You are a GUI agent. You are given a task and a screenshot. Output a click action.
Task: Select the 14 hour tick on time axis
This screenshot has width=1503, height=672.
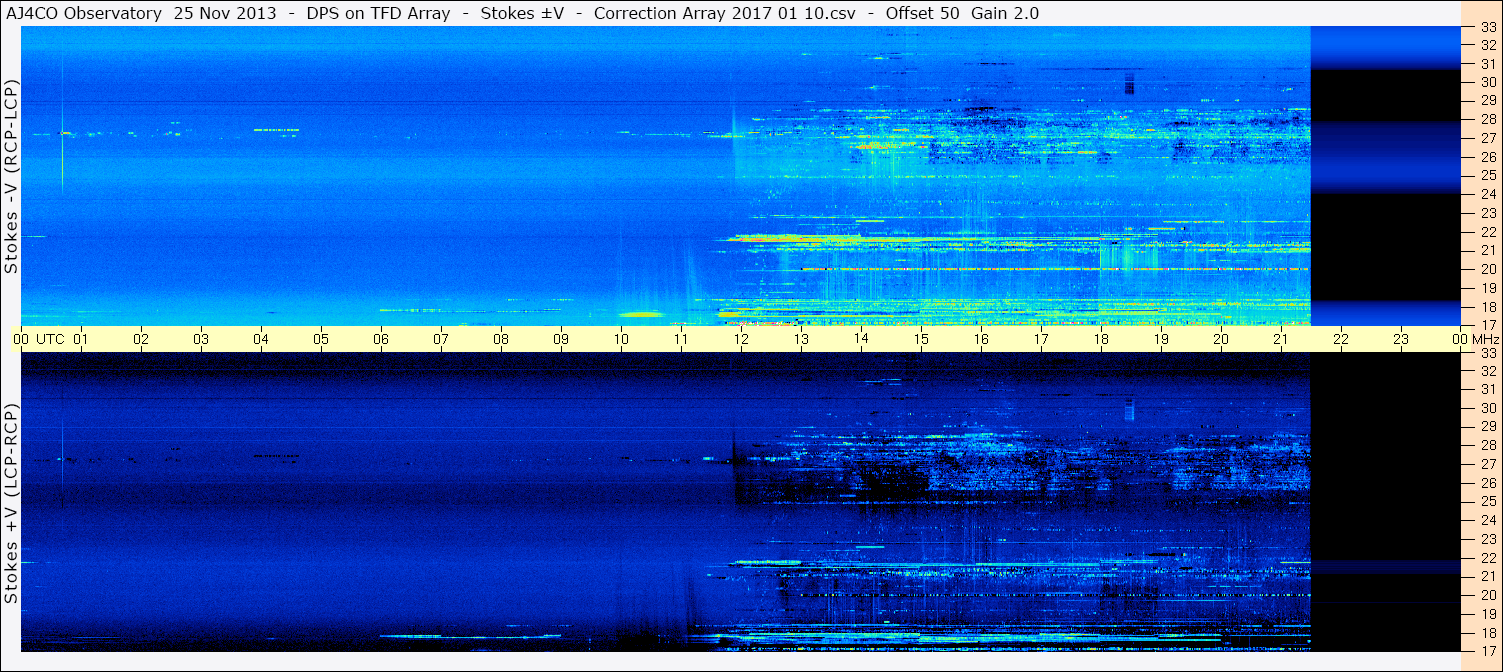(x=861, y=339)
